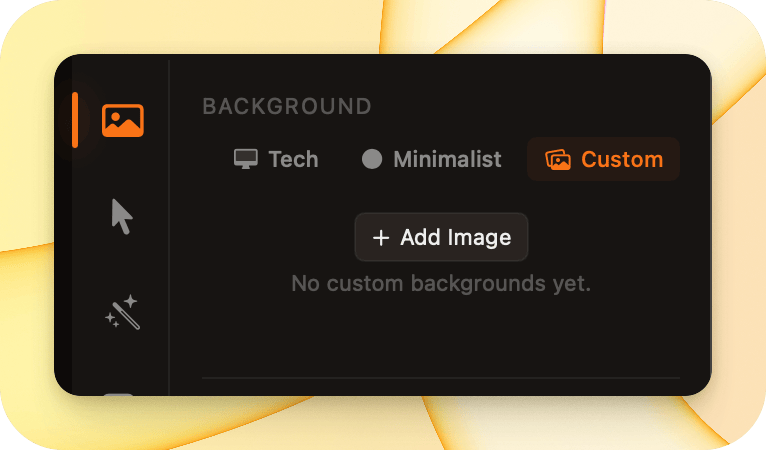Click the Add Image button
The width and height of the screenshot is (766, 450).
click(x=441, y=237)
